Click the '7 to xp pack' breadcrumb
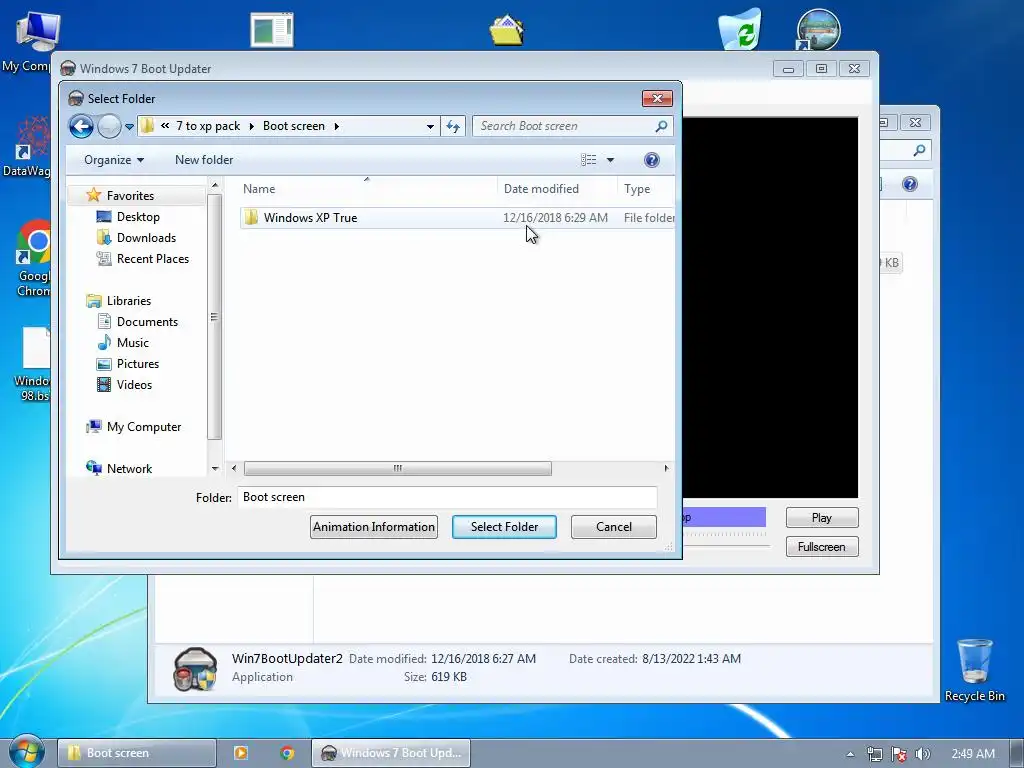This screenshot has height=768, width=1024. (208, 126)
